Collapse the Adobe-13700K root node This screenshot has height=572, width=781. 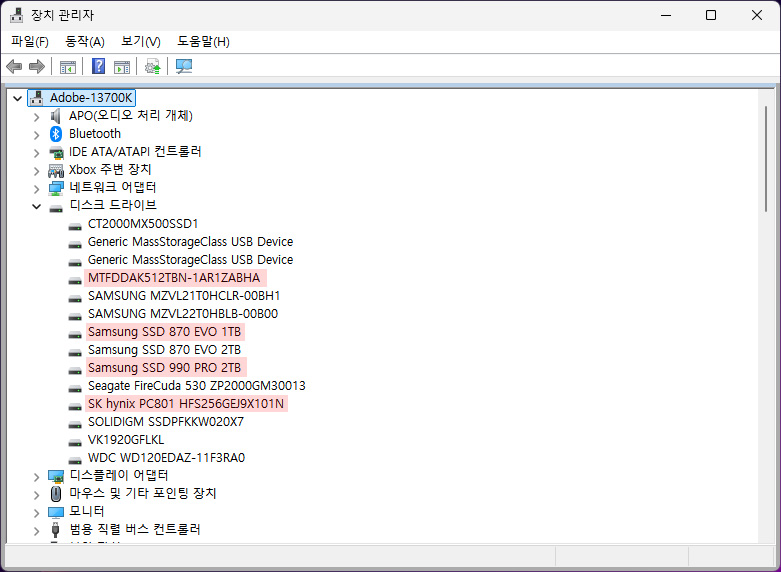pos(17,98)
